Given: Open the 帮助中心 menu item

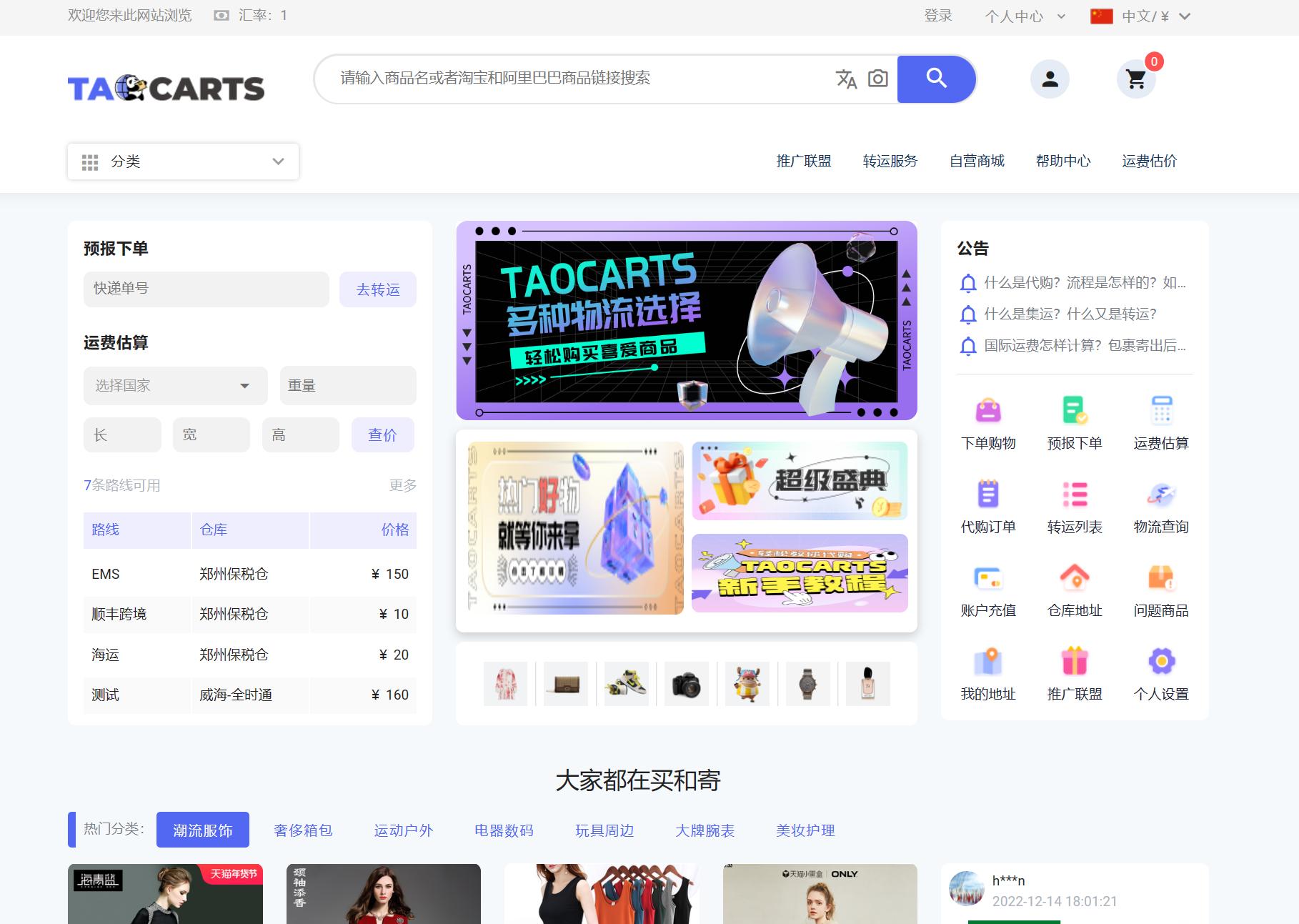Looking at the screenshot, I should coord(1062,162).
